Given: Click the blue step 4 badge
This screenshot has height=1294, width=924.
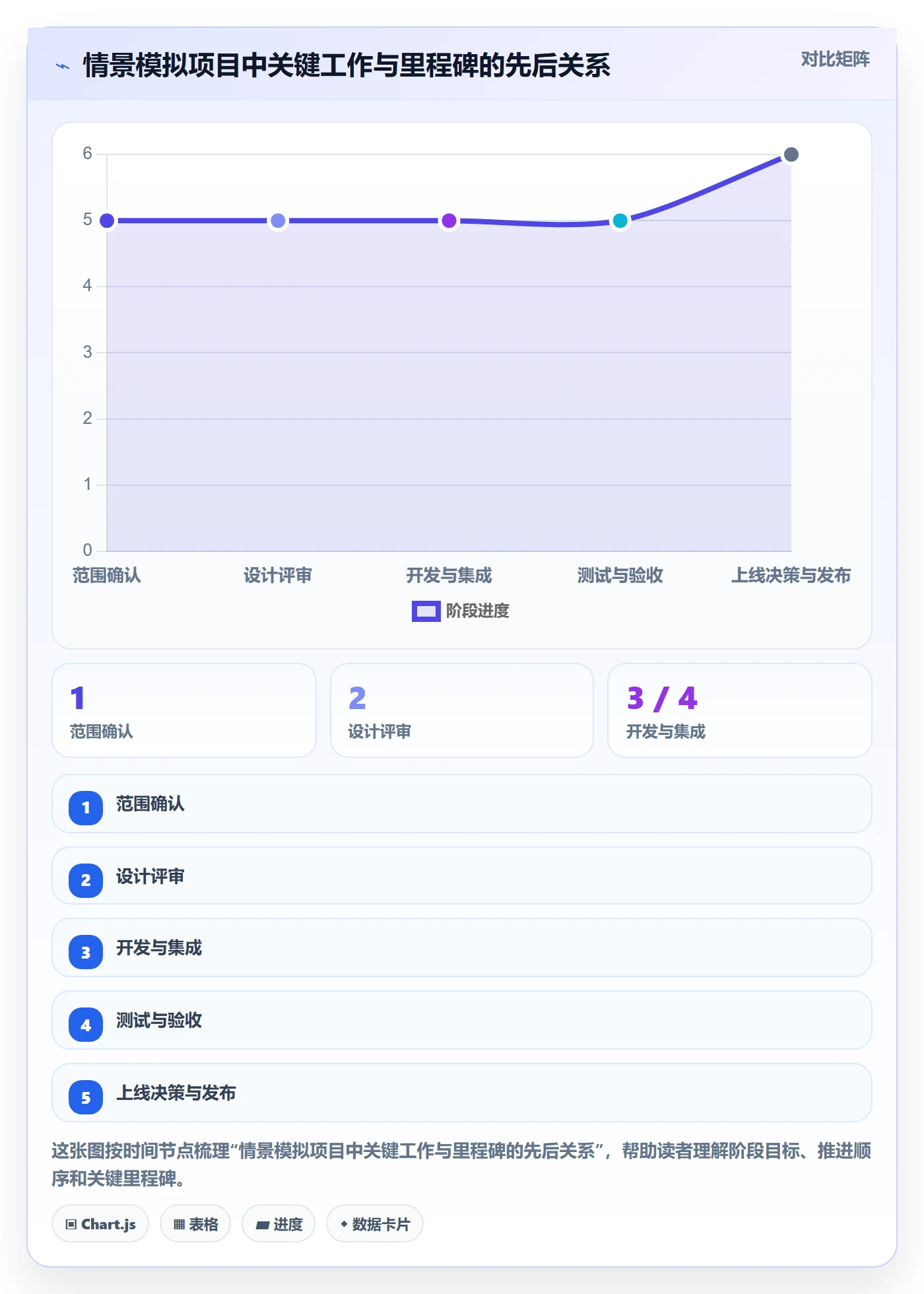Looking at the screenshot, I should point(86,1025).
